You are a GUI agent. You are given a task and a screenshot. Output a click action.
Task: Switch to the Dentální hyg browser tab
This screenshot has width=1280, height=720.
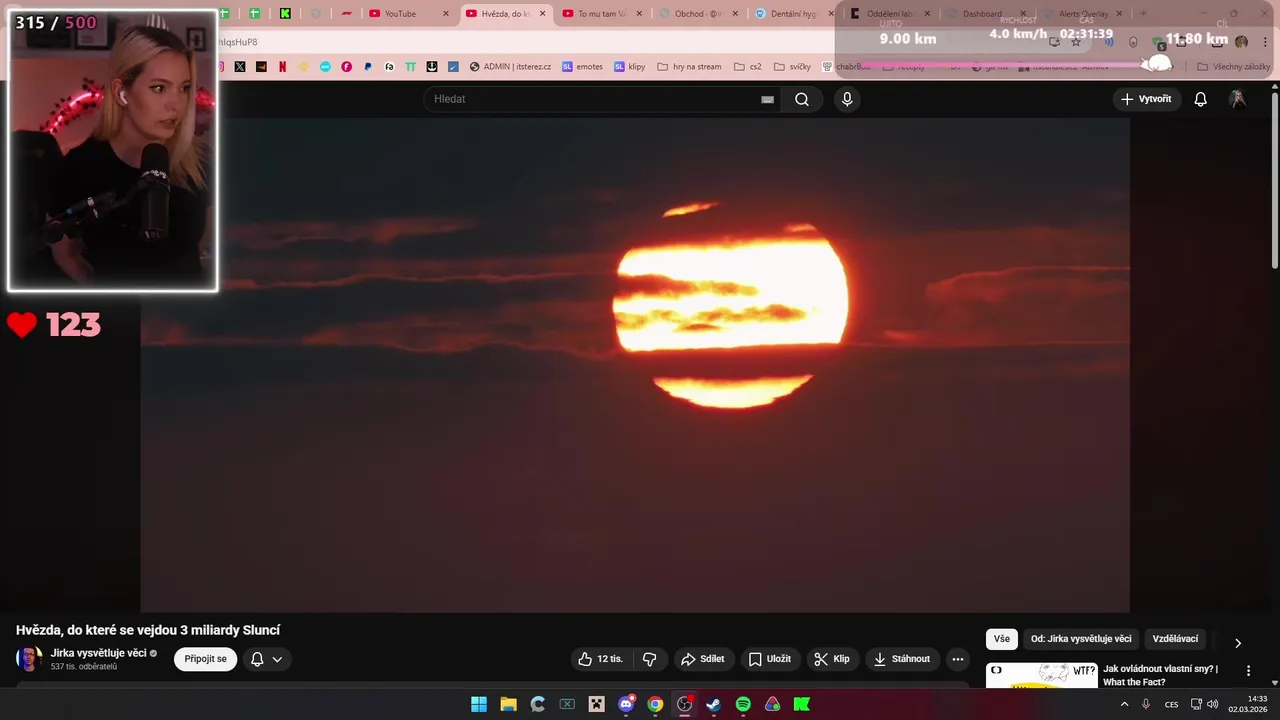(x=794, y=14)
